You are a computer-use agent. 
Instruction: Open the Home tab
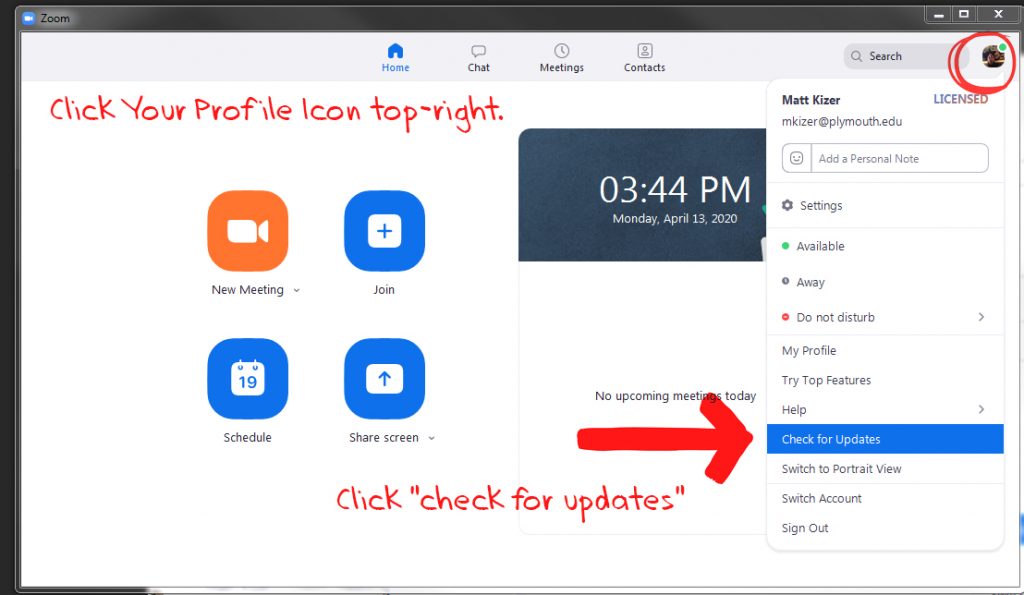pyautogui.click(x=395, y=57)
